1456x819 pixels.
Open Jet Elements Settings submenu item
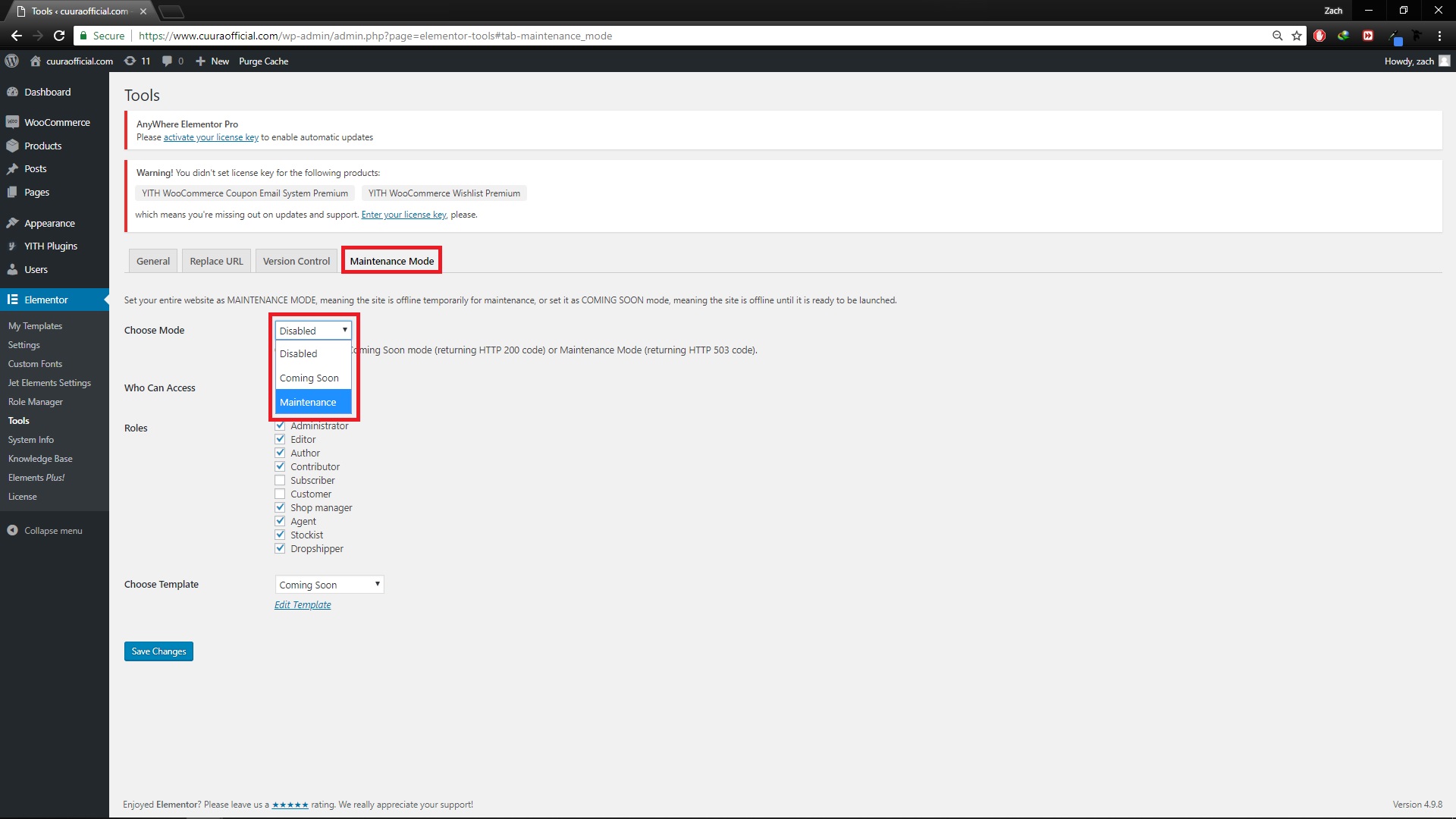pos(49,383)
